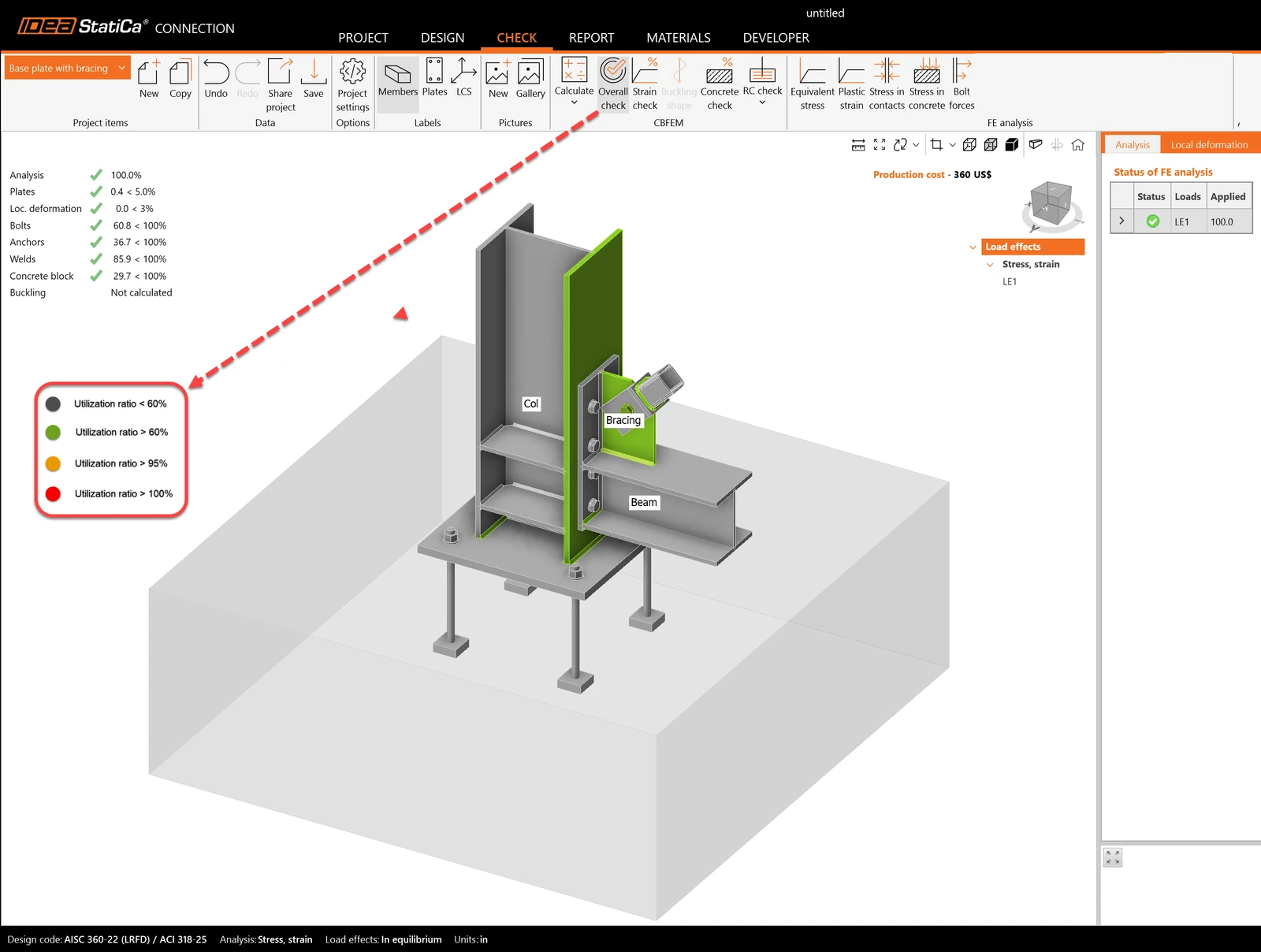Toggle LCS labels
1261x952 pixels.
click(464, 78)
